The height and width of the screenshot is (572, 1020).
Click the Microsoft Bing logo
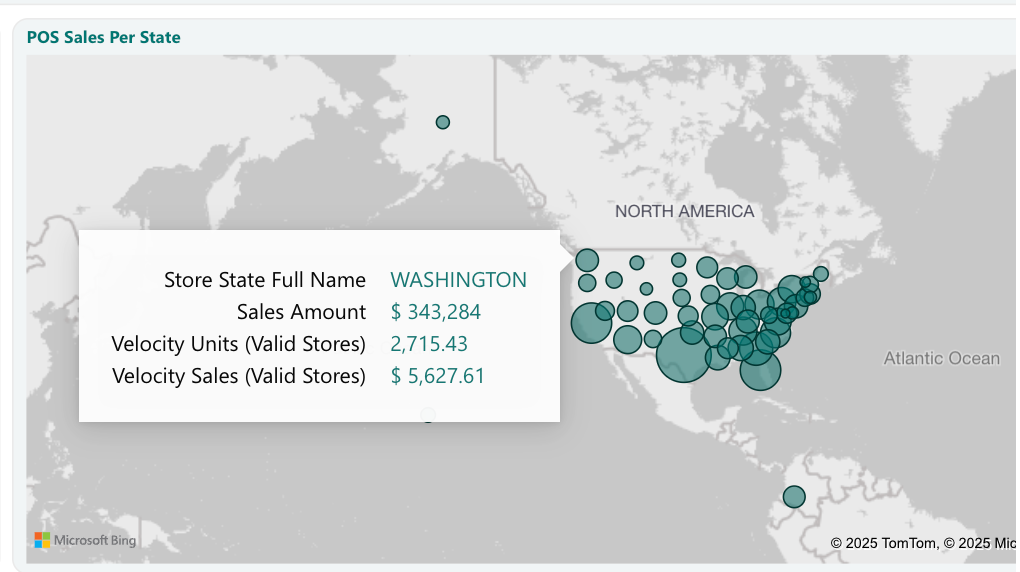tap(85, 540)
